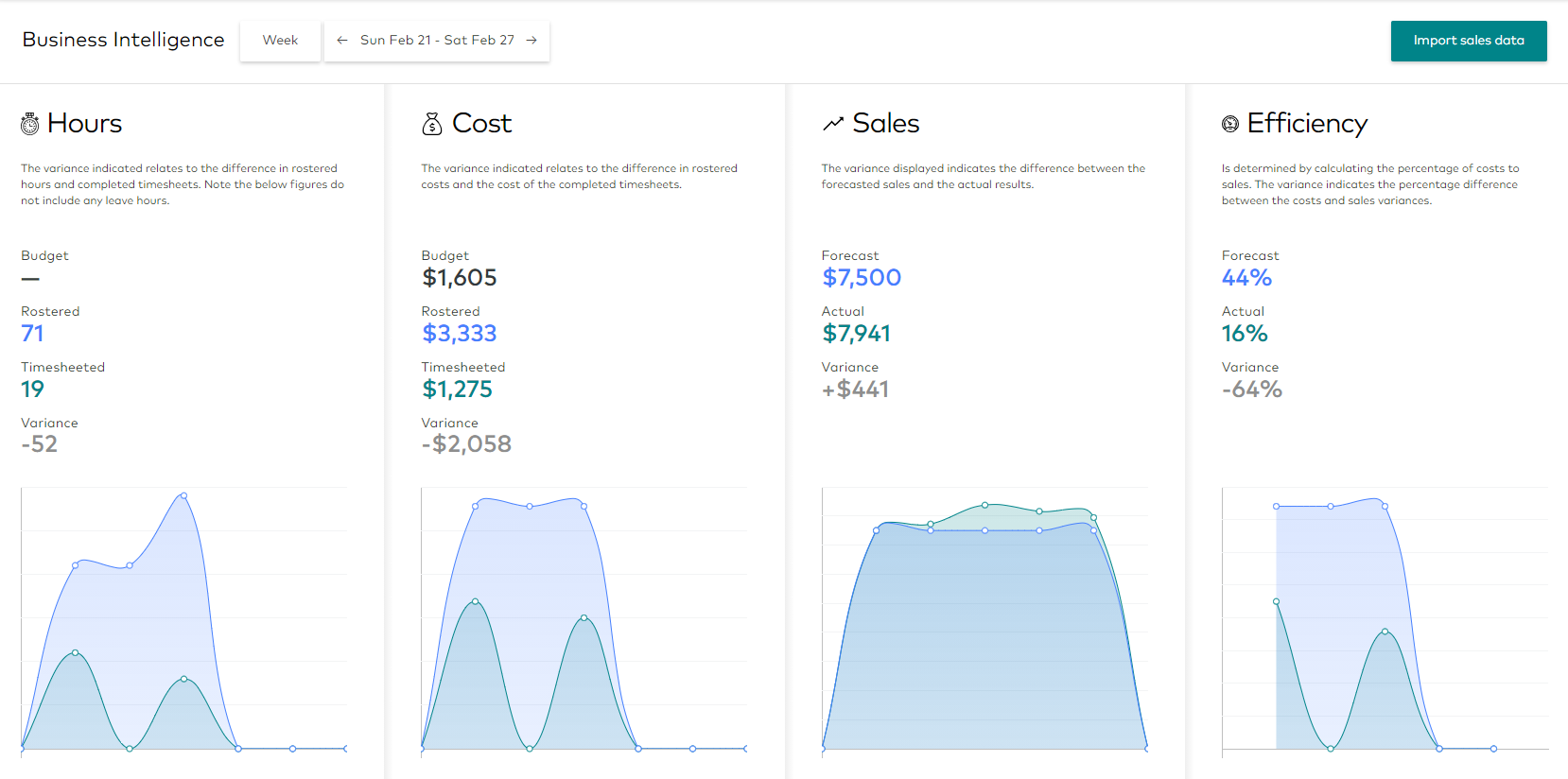1568x779 pixels.
Task: Click the Sales actual value $7,941
Action: pos(856,334)
